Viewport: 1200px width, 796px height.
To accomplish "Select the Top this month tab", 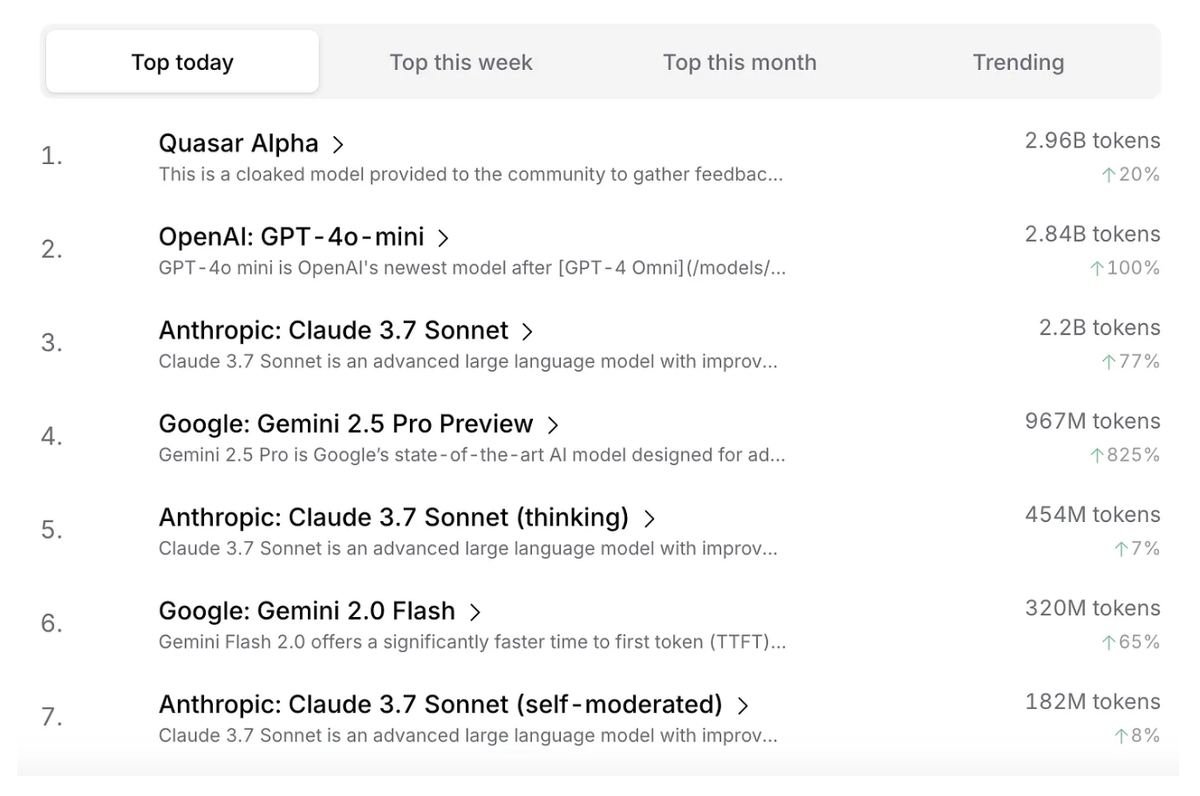I will [x=739, y=62].
